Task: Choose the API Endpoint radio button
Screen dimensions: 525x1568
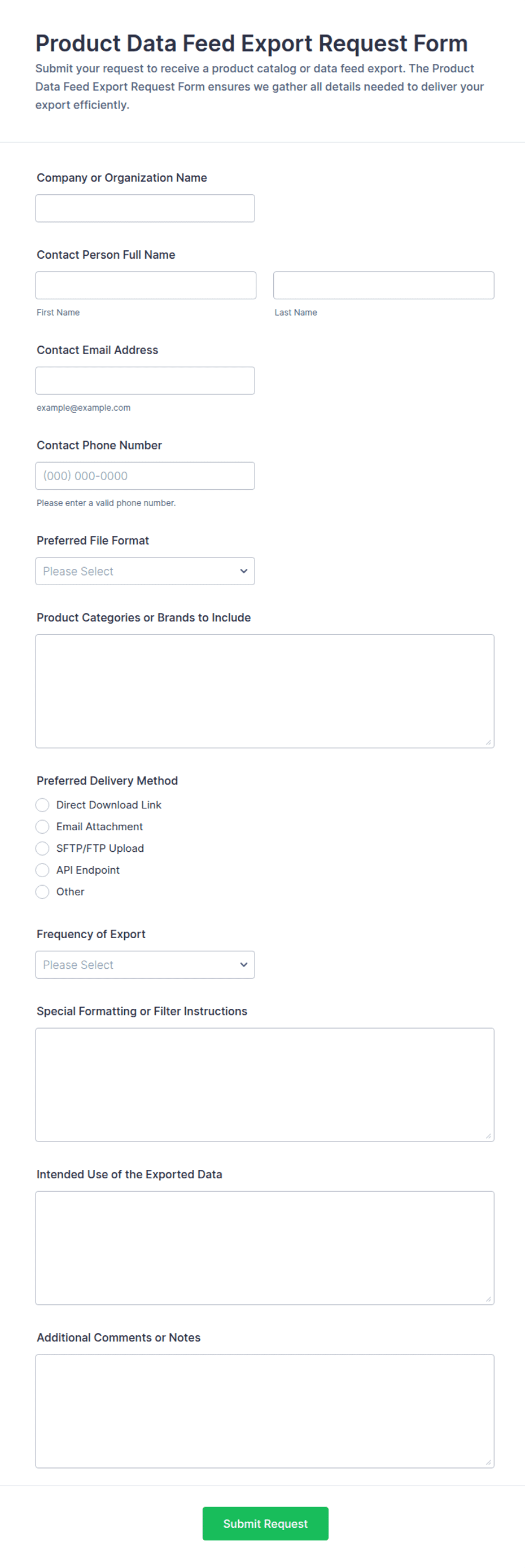Action: tap(42, 870)
